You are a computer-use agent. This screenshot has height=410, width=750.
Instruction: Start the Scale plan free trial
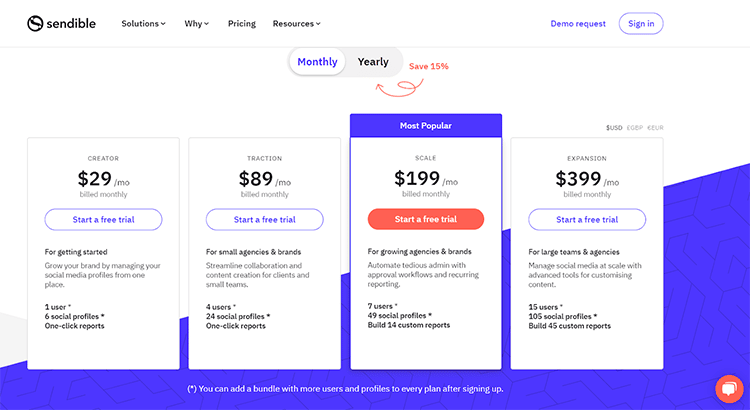425,219
